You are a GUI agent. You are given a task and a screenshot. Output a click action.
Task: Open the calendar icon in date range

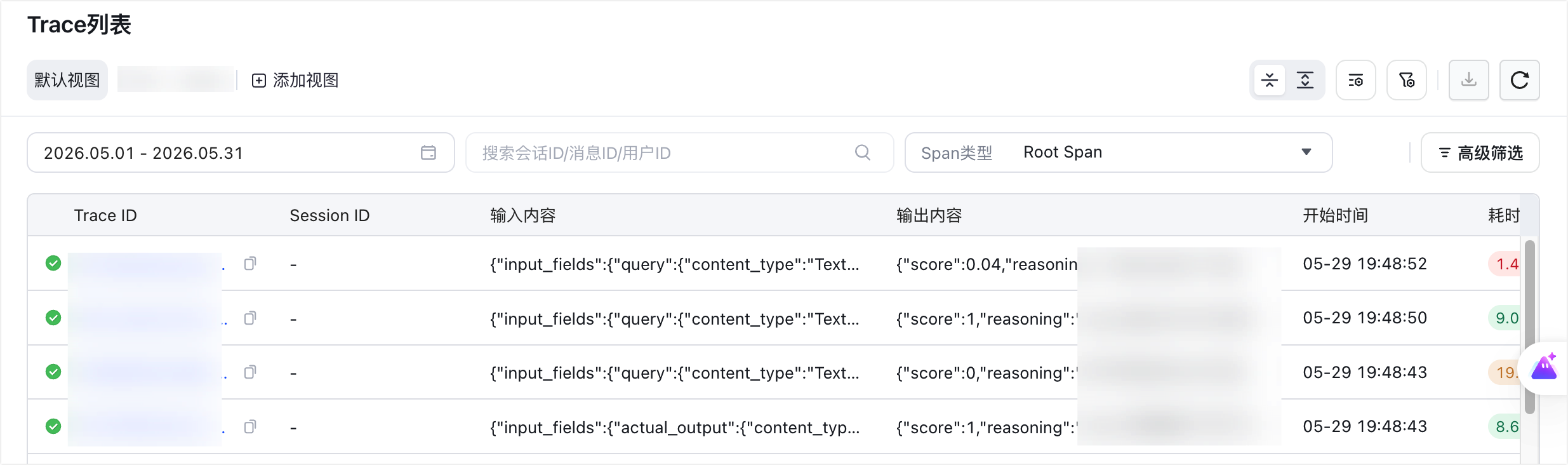(429, 152)
